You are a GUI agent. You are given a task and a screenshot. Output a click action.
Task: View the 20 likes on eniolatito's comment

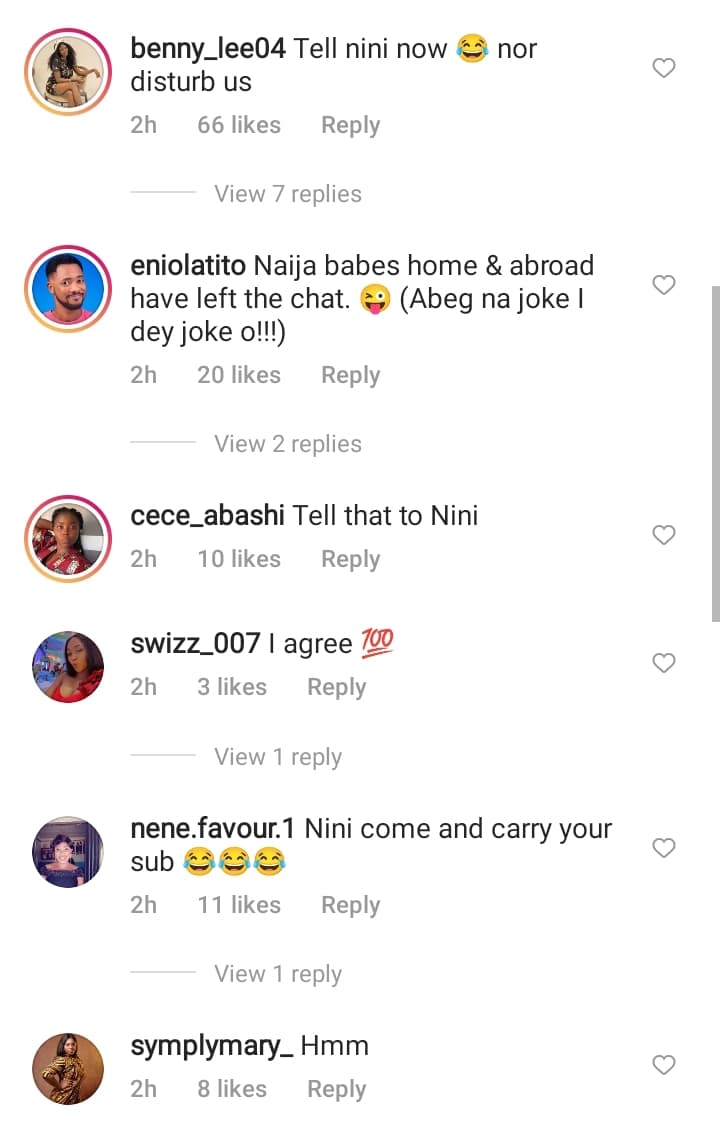239,376
